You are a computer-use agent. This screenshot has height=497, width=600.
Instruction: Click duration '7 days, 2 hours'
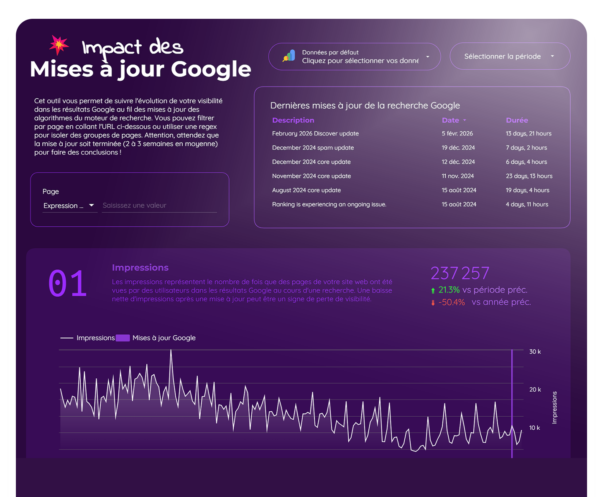526,148
